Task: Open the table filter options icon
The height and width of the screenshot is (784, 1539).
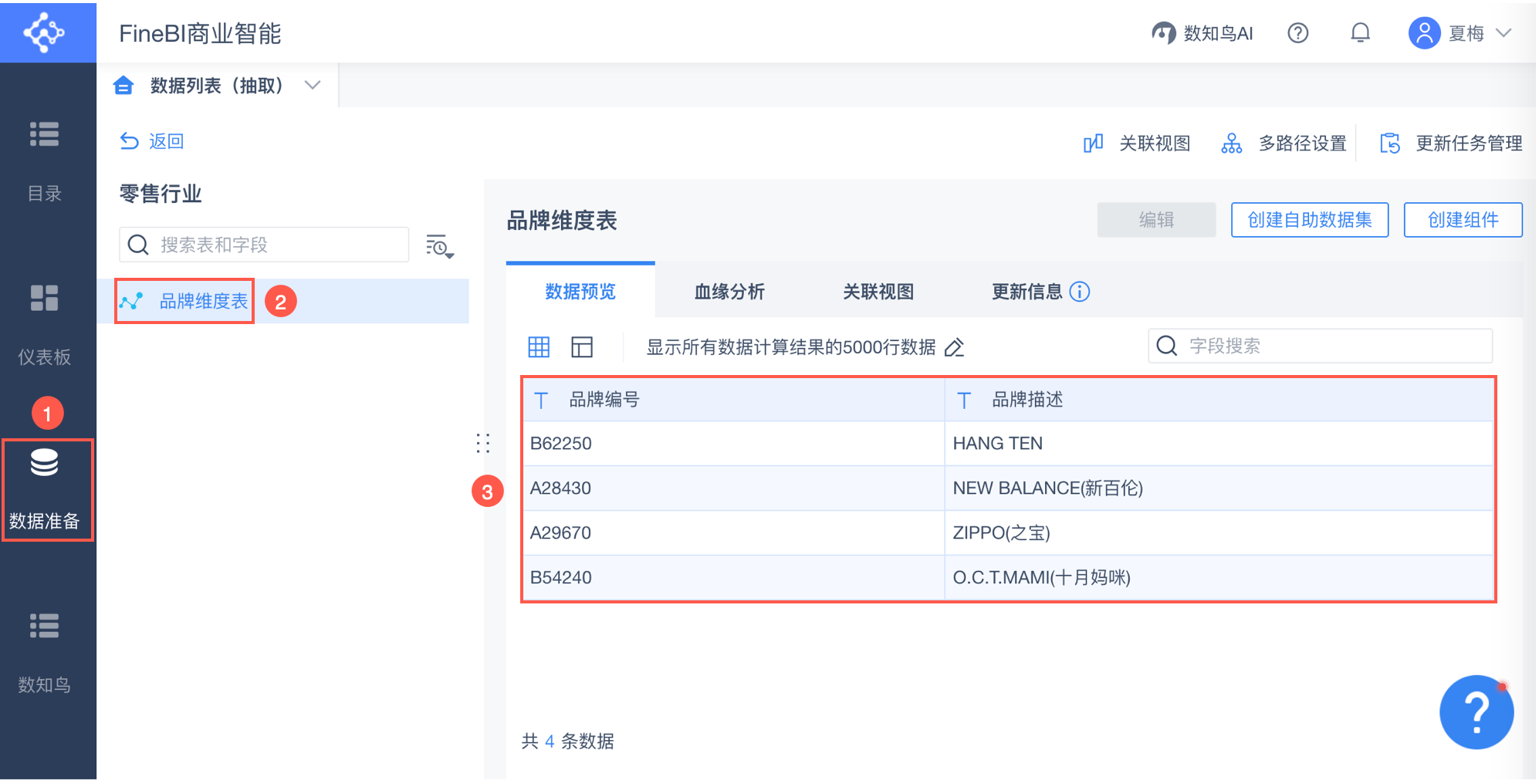Action: 439,246
